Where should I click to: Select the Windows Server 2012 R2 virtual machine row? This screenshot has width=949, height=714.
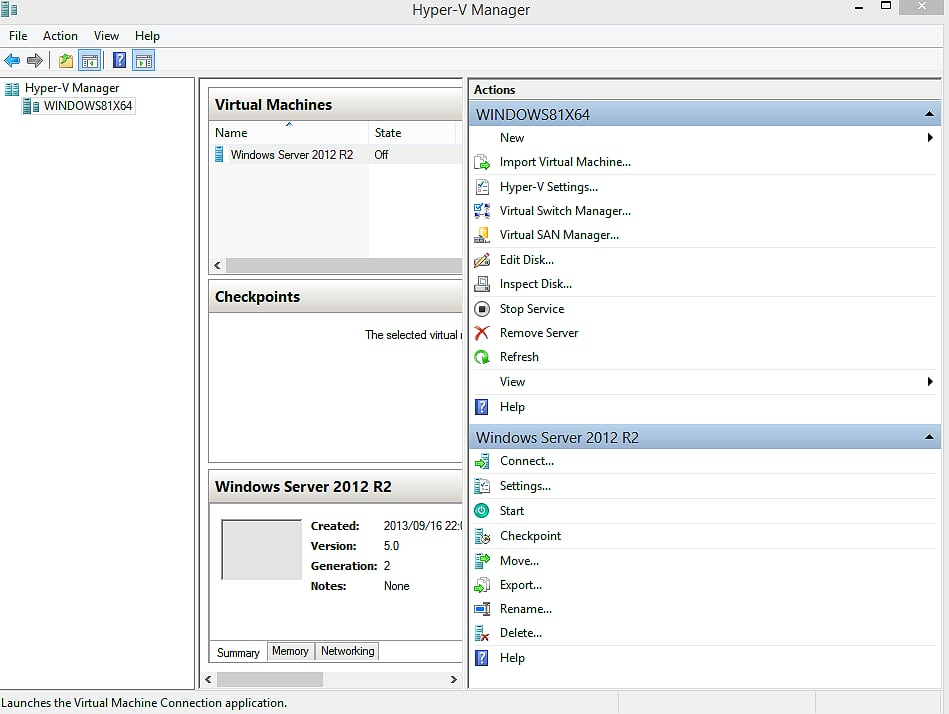pos(336,155)
